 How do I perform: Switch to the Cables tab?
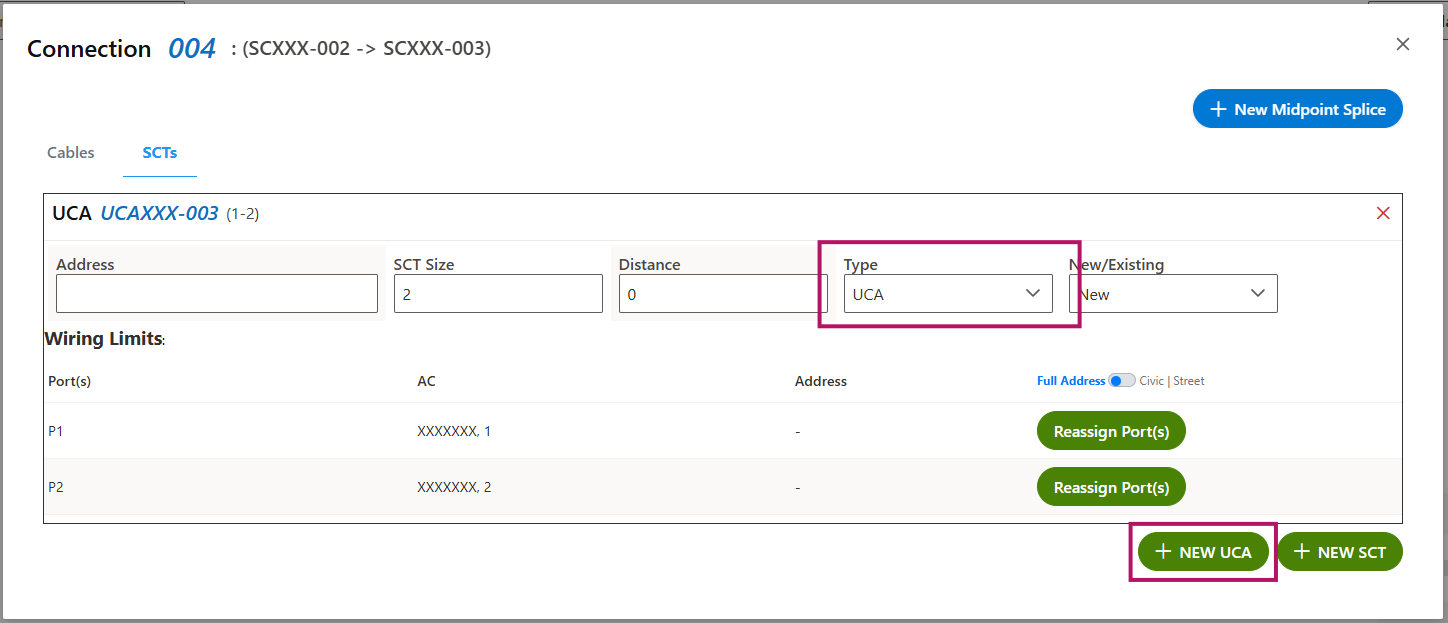coord(71,153)
